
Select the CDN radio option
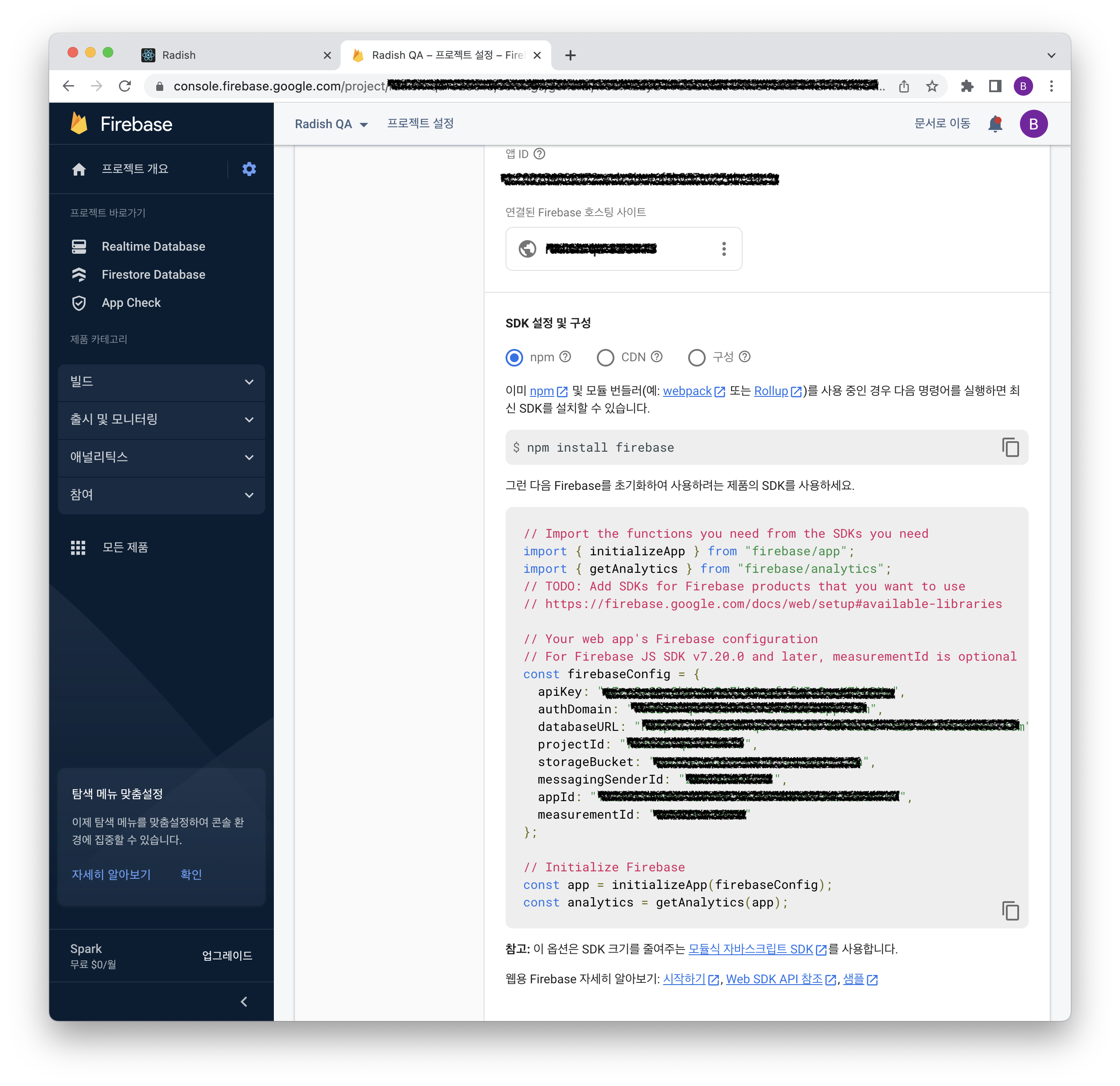tap(605, 358)
